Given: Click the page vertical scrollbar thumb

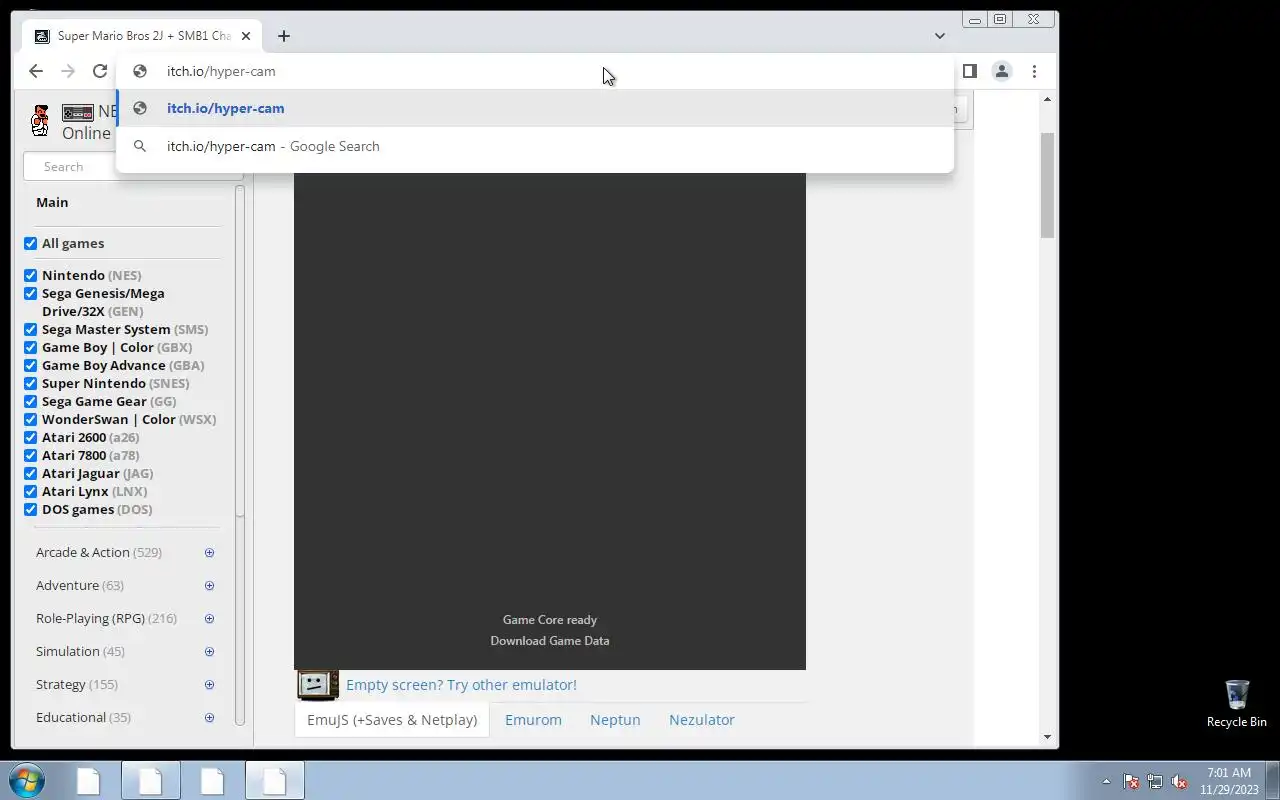Looking at the screenshot, I should pyautogui.click(x=1047, y=185).
